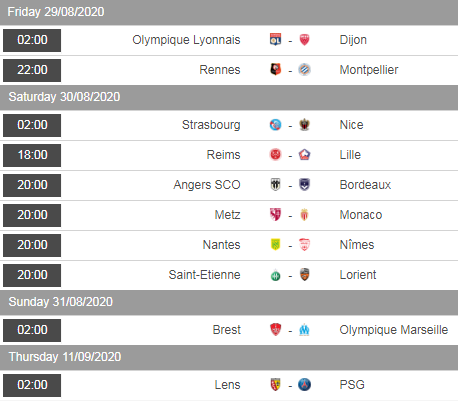The image size is (458, 401).
Task: Click the Saint-Etienne green badge
Action: click(275, 275)
